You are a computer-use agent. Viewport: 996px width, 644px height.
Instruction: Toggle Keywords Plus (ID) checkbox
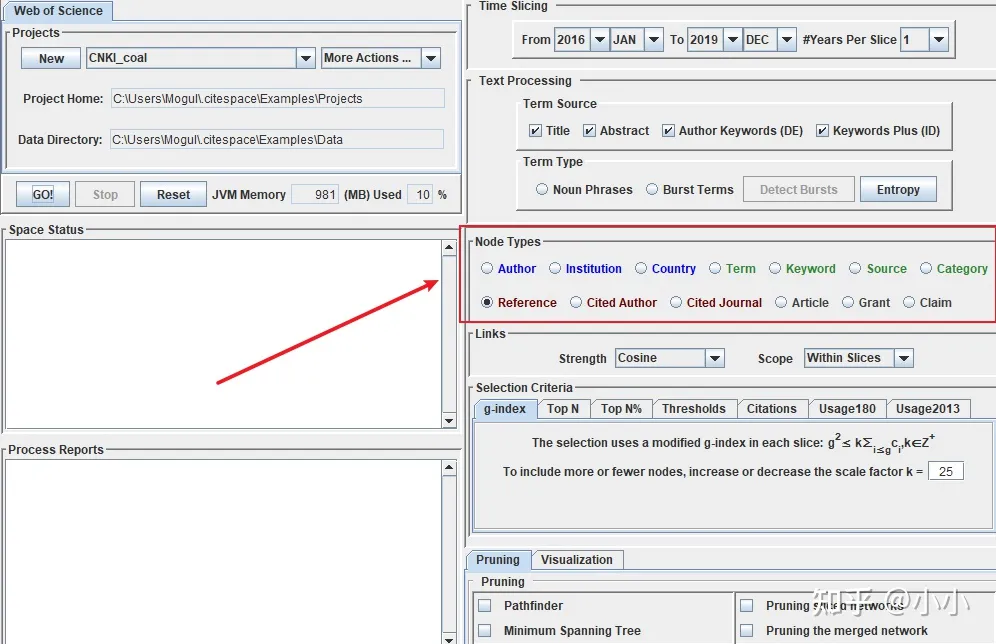click(822, 130)
